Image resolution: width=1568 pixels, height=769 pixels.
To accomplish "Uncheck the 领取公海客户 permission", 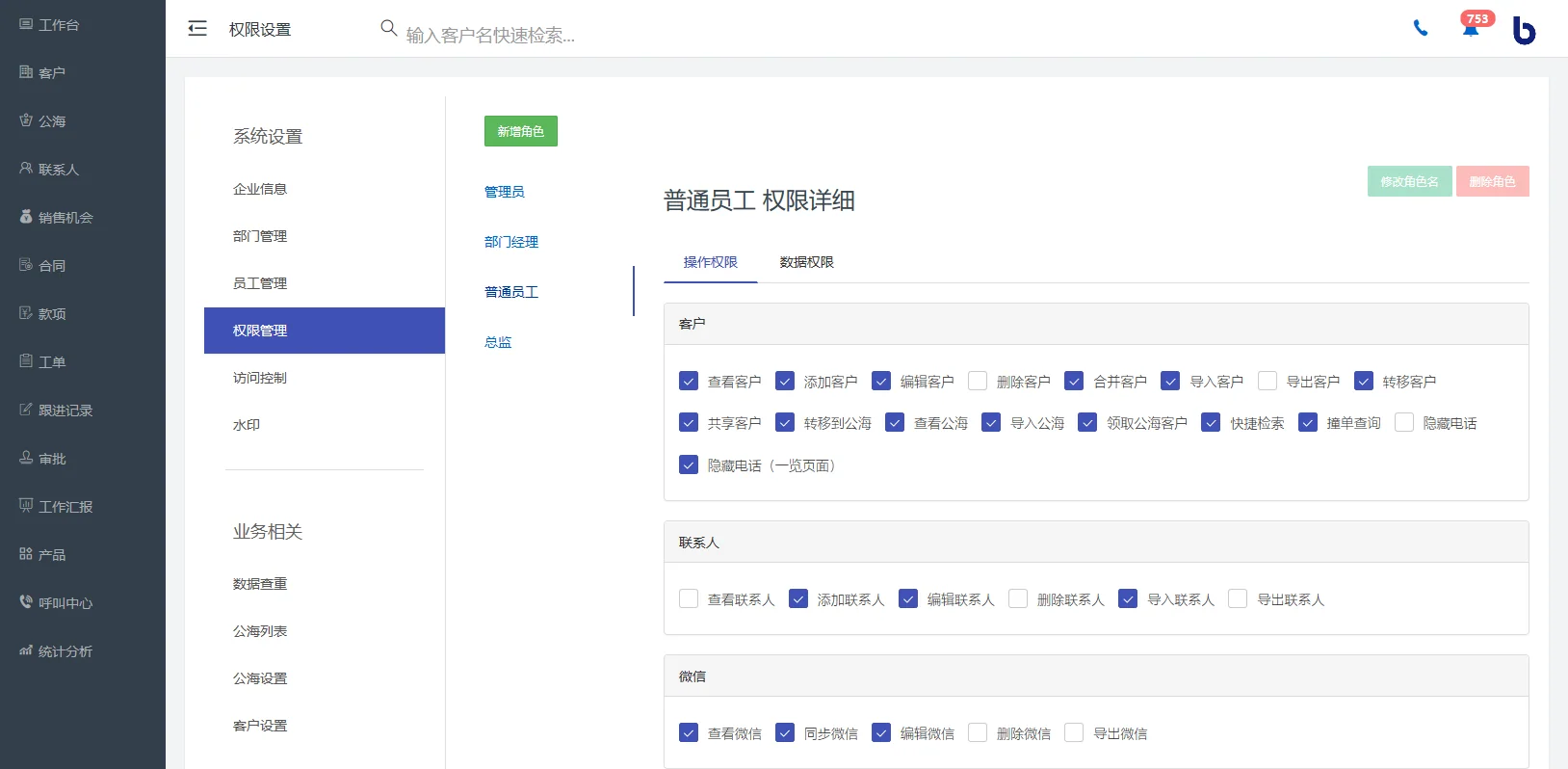I will (1087, 422).
